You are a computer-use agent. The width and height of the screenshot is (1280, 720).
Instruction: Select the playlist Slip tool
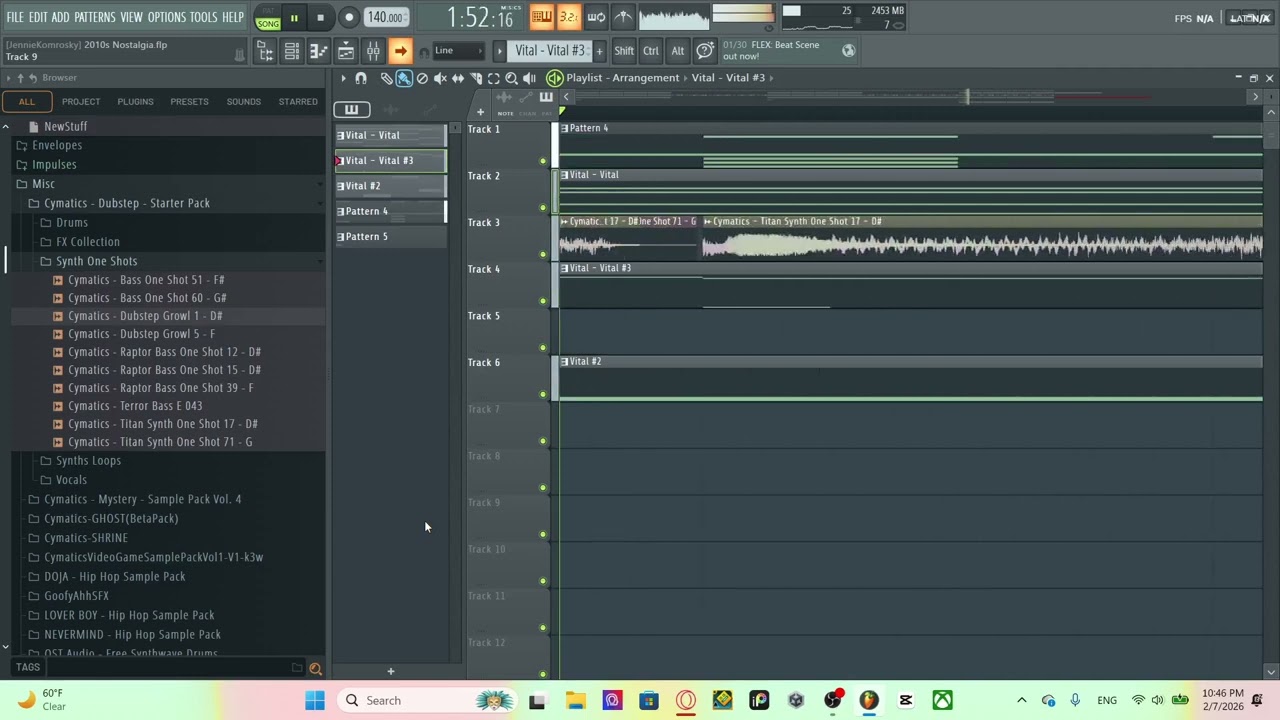pos(458,78)
